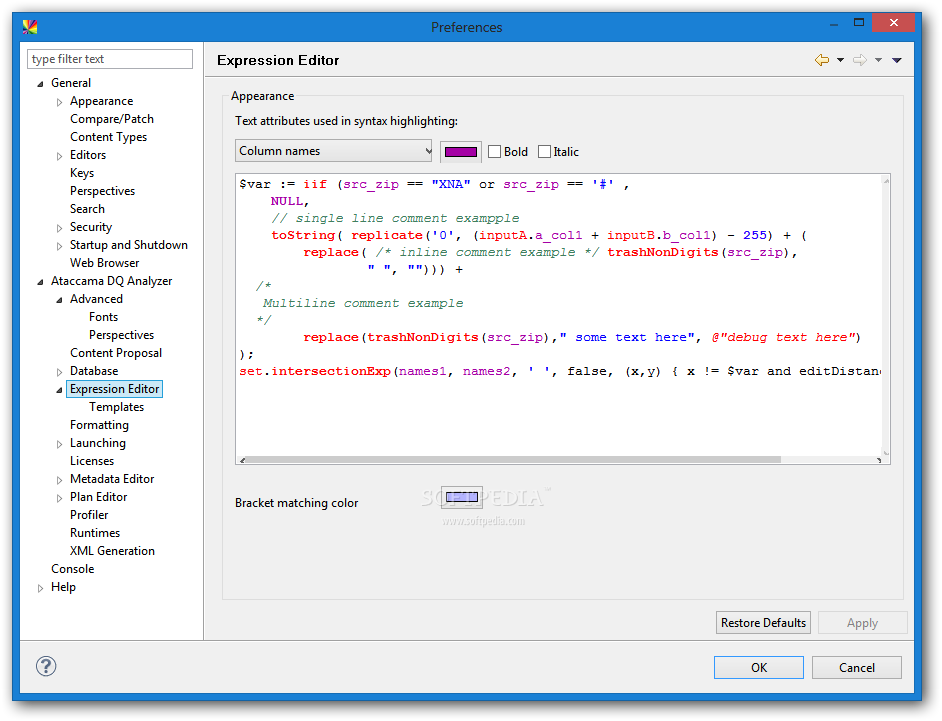The width and height of the screenshot is (942, 721).
Task: Open the Runtimes preferences page
Action: tap(94, 533)
